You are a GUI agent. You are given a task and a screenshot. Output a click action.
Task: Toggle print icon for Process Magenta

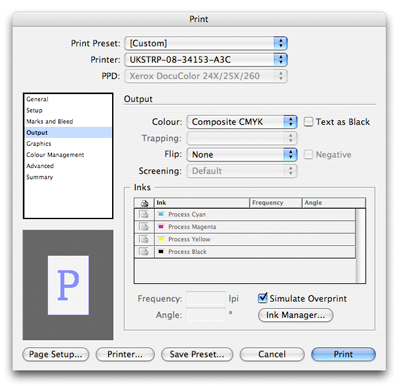tap(144, 227)
